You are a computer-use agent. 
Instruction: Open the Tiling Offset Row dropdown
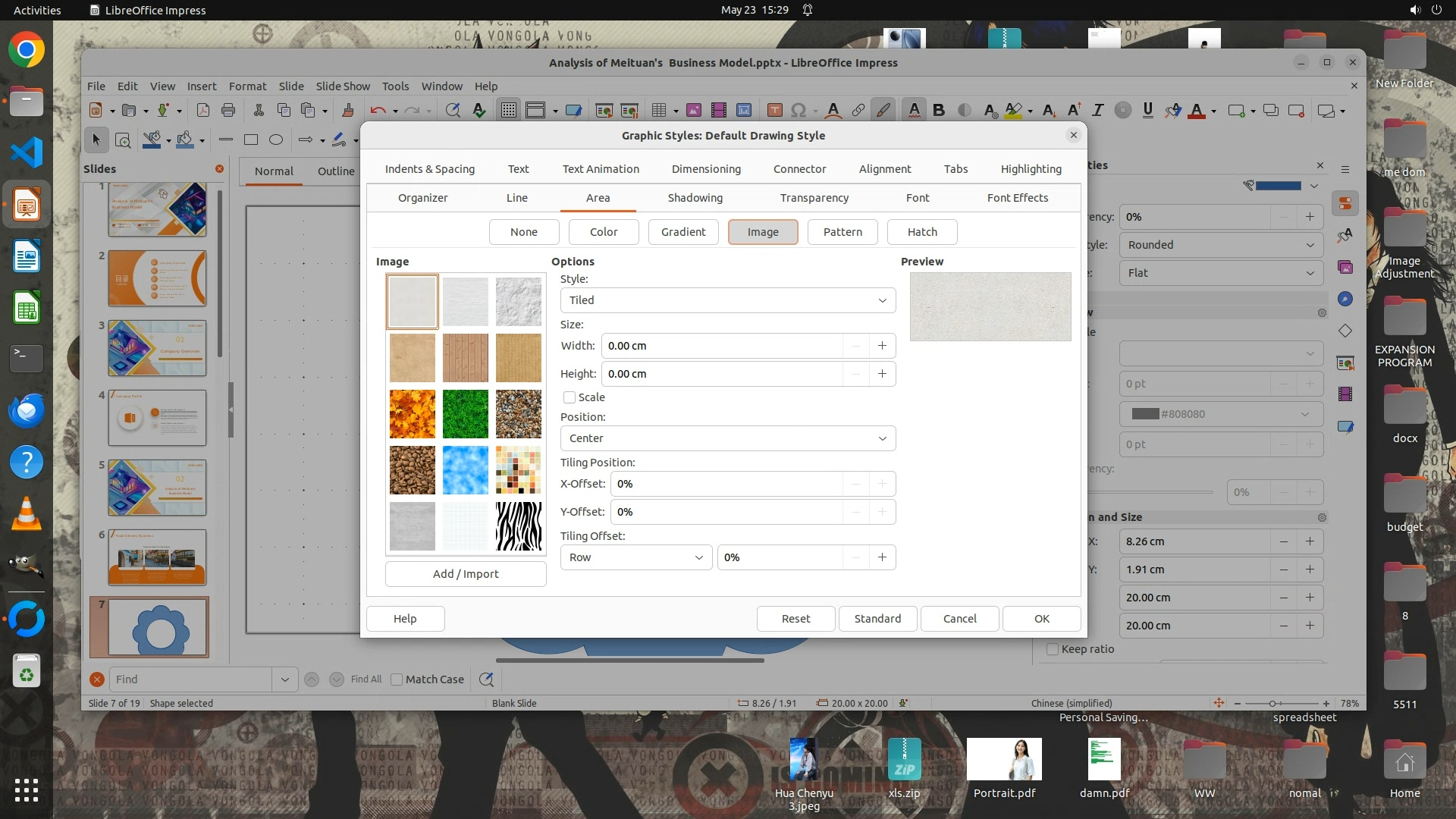point(635,557)
